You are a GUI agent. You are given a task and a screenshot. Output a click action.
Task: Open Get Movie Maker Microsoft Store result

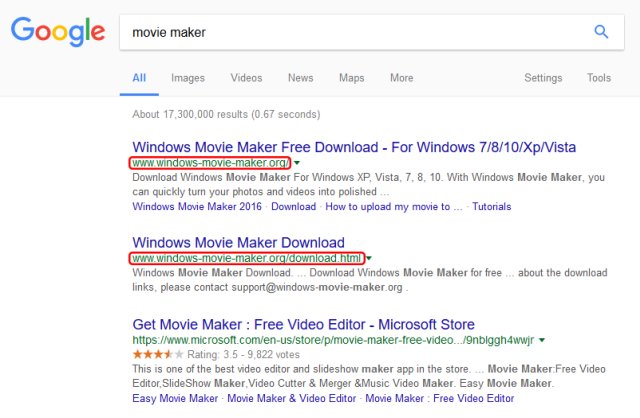pyautogui.click(x=303, y=325)
